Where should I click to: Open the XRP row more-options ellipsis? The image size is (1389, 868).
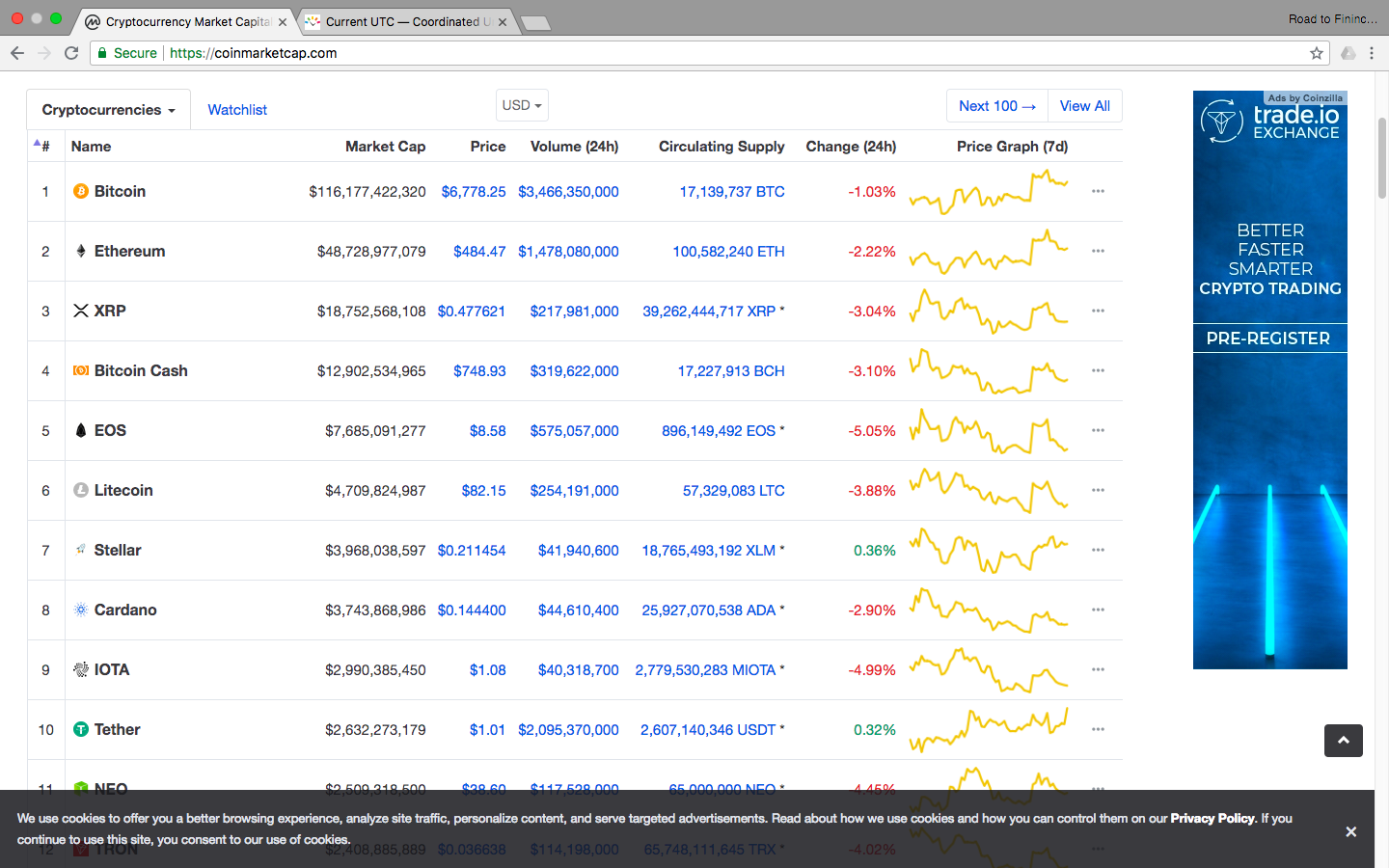(1098, 311)
